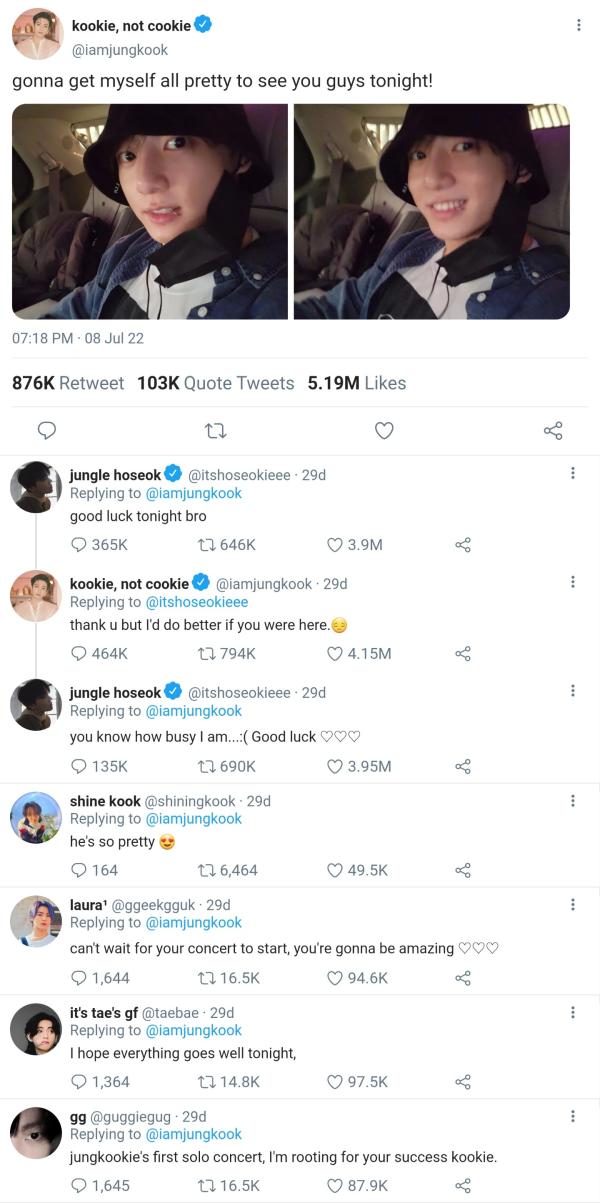Open the left selfie photo in tweet
Image resolution: width=600 pixels, height=1203 pixels.
(150, 212)
